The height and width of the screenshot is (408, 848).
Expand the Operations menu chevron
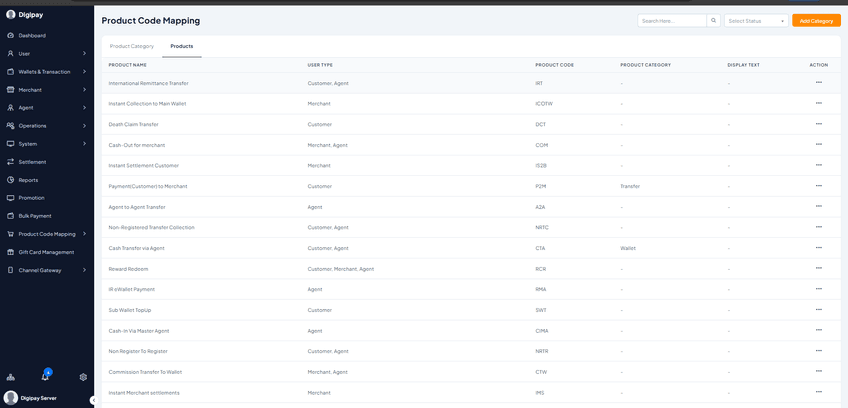coord(84,126)
